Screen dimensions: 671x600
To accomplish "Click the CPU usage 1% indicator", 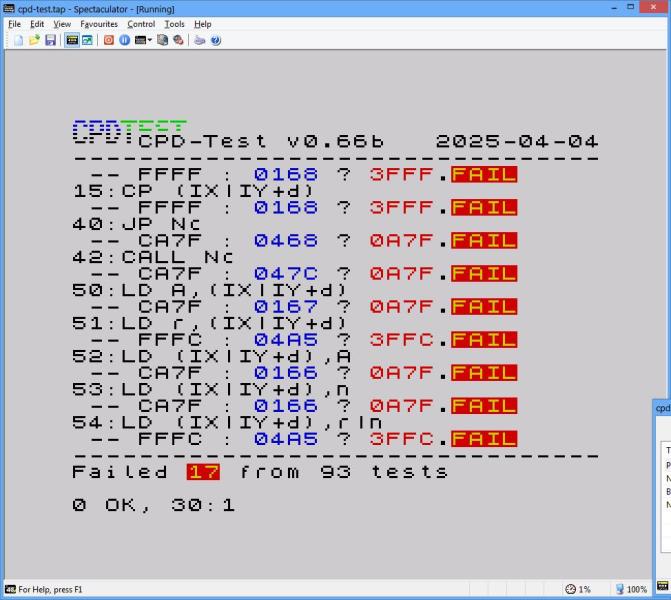I will 577,589.
